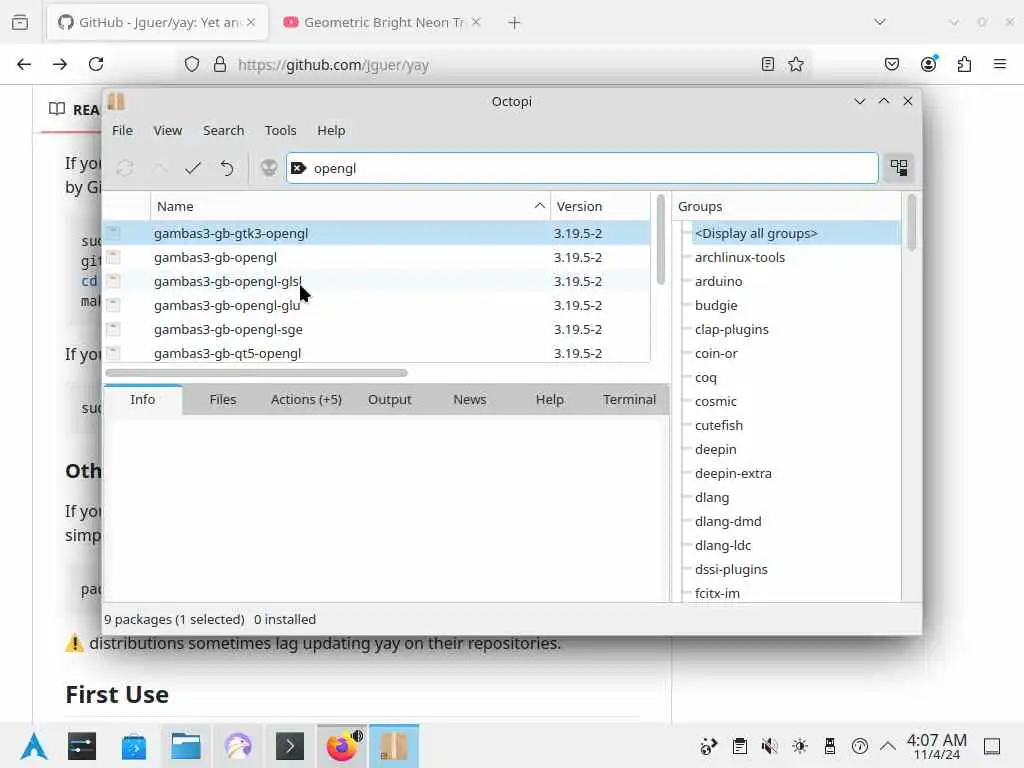
Task: Toggle the muted volume tray icon
Action: 769,746
